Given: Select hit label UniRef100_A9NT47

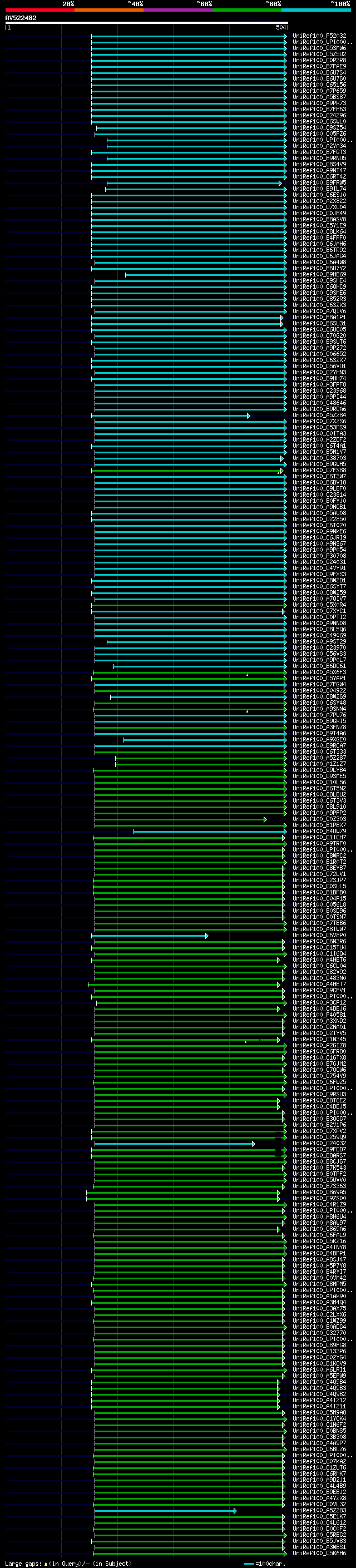Looking at the screenshot, I should click(319, 170).
